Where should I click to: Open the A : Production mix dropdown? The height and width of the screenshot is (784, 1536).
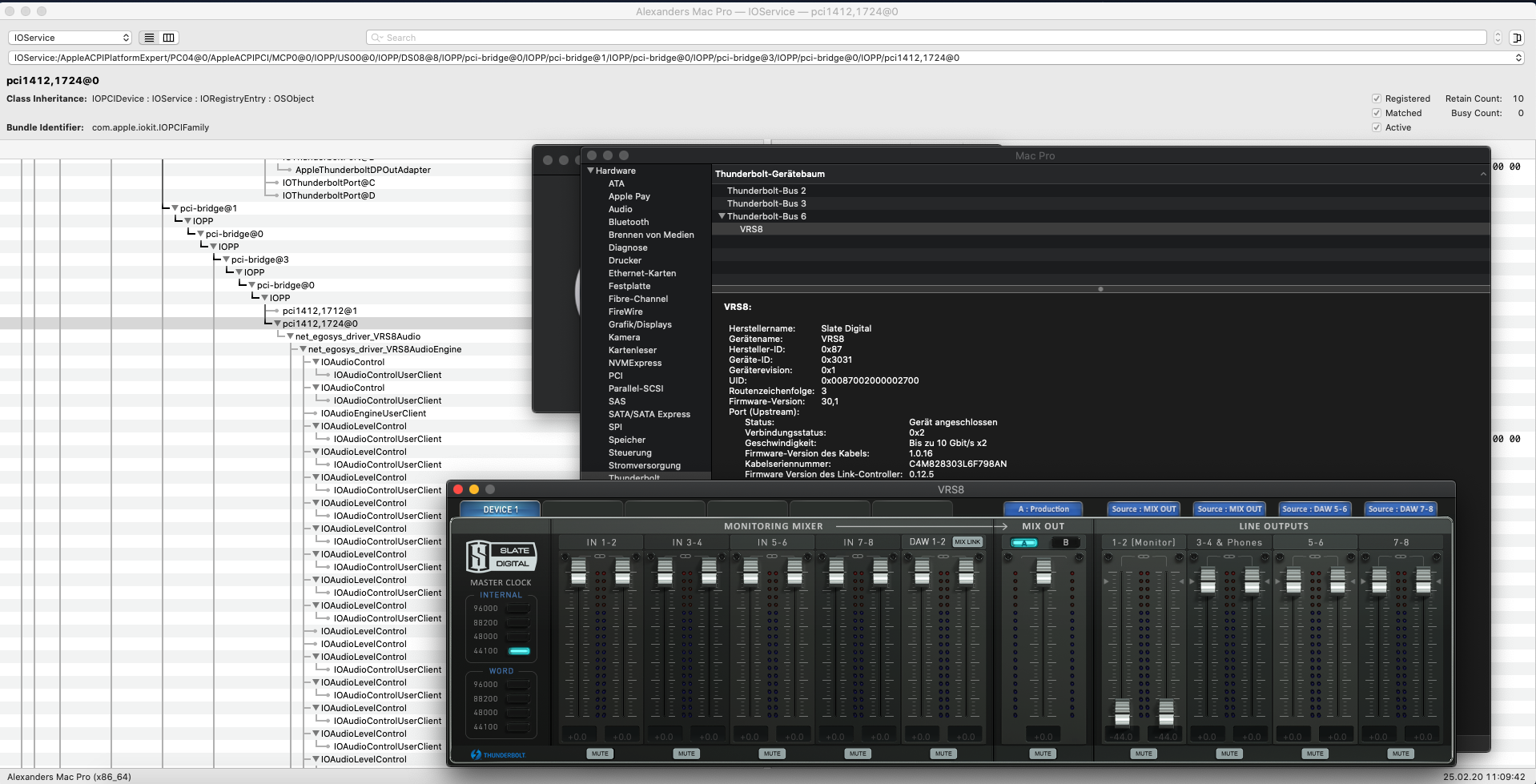(x=1043, y=509)
